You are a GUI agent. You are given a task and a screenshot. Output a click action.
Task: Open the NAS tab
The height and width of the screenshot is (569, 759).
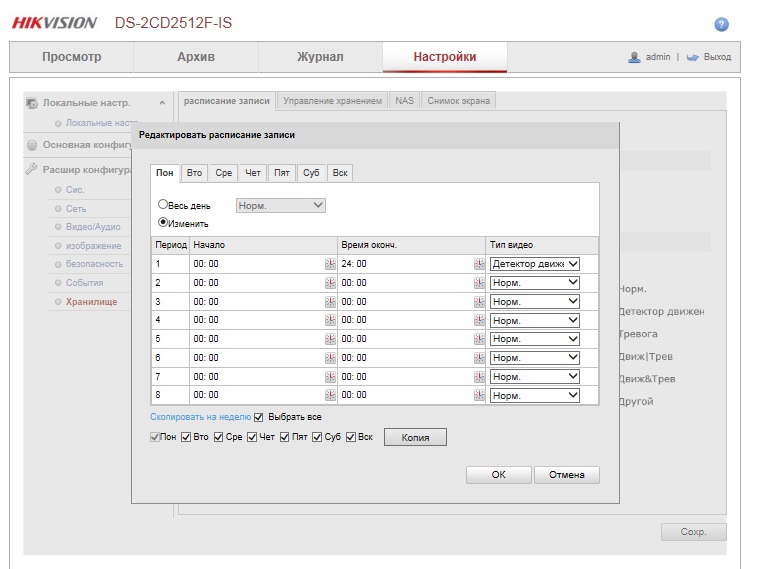click(x=404, y=101)
